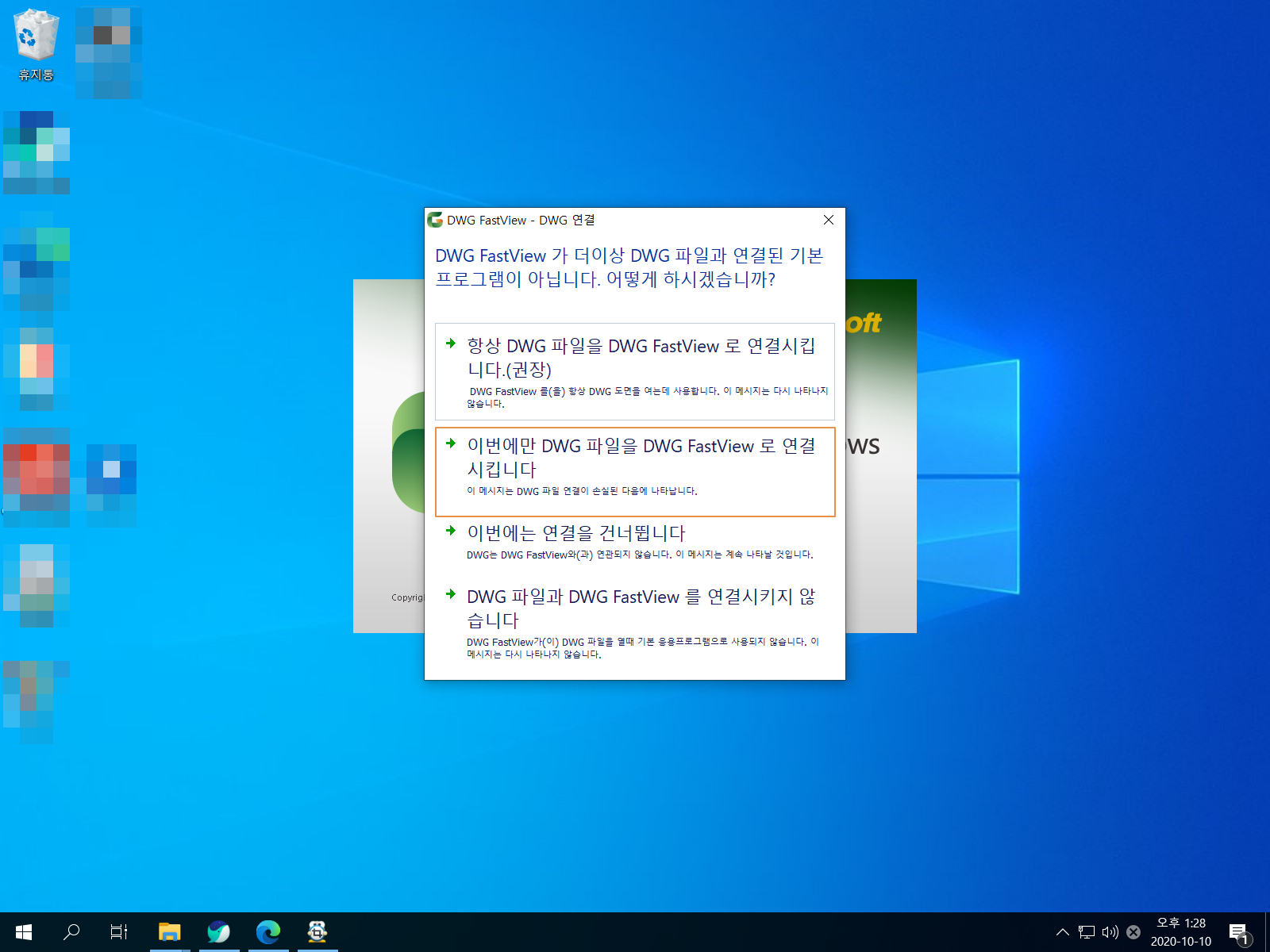Open the Microsoft Edge taskbar icon
Viewport: 1270px width, 952px height.
tap(268, 932)
